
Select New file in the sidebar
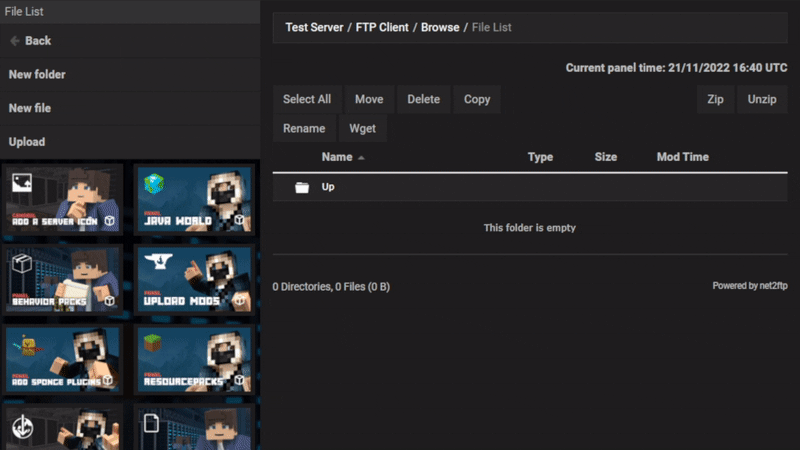[30, 108]
